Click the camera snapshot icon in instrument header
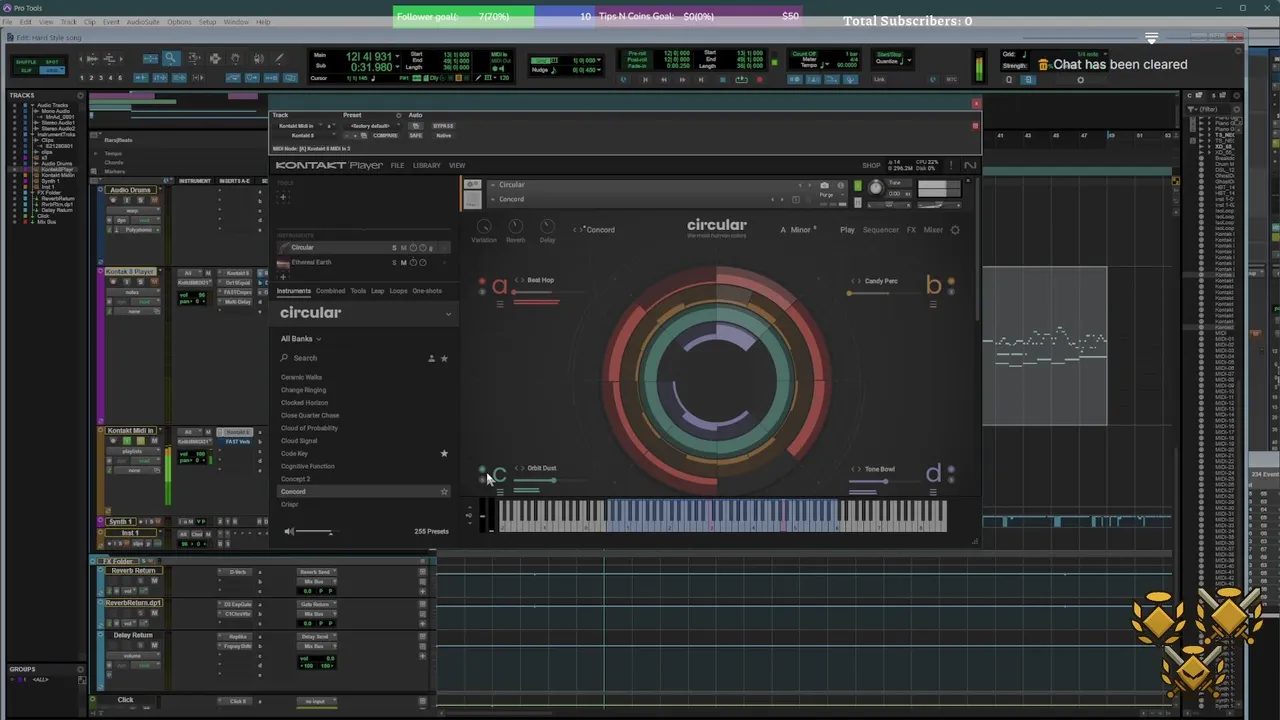Image resolution: width=1280 pixels, height=720 pixels. (x=824, y=185)
